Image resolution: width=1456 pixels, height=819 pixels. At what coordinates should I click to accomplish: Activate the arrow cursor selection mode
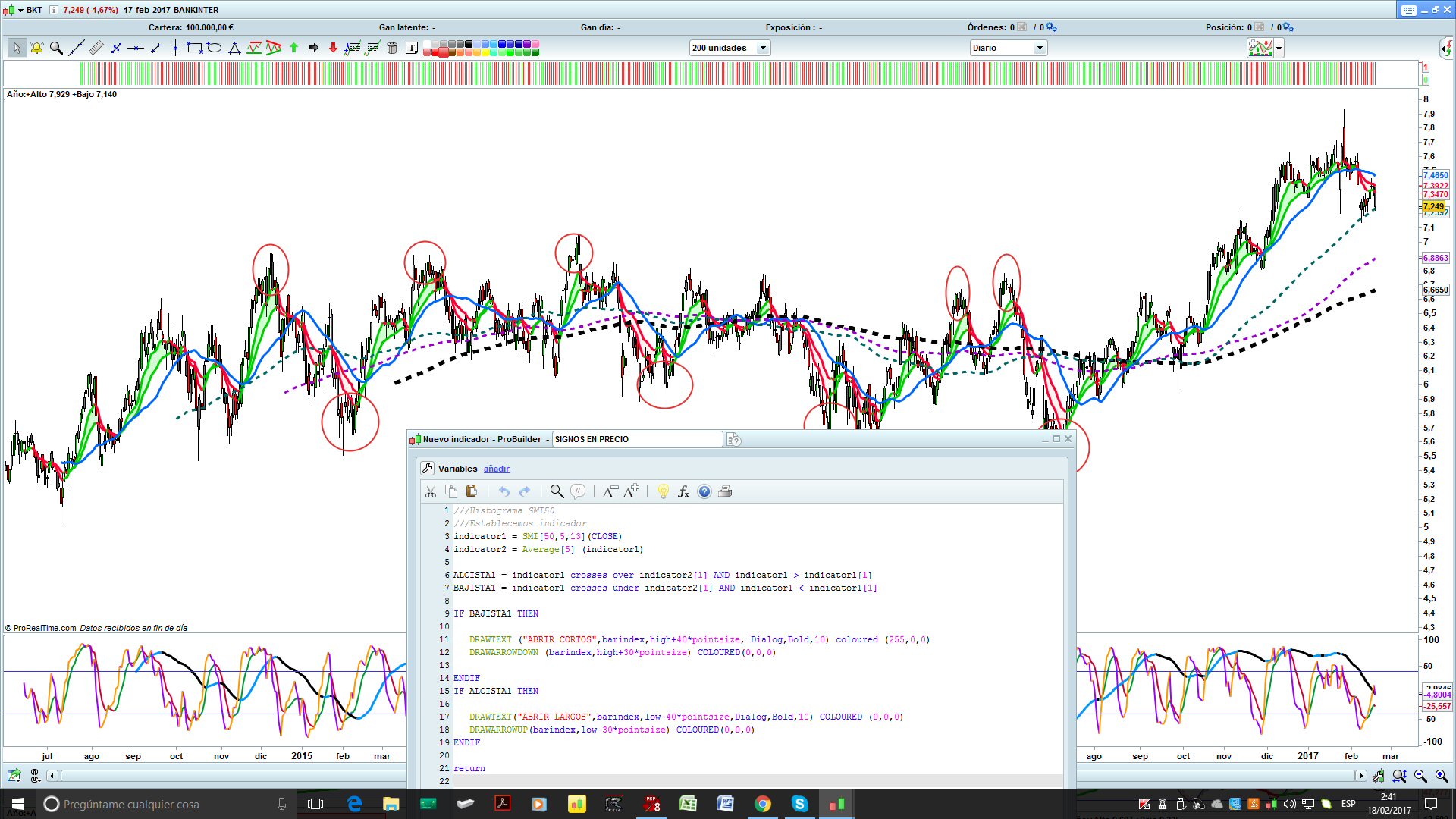[16, 48]
